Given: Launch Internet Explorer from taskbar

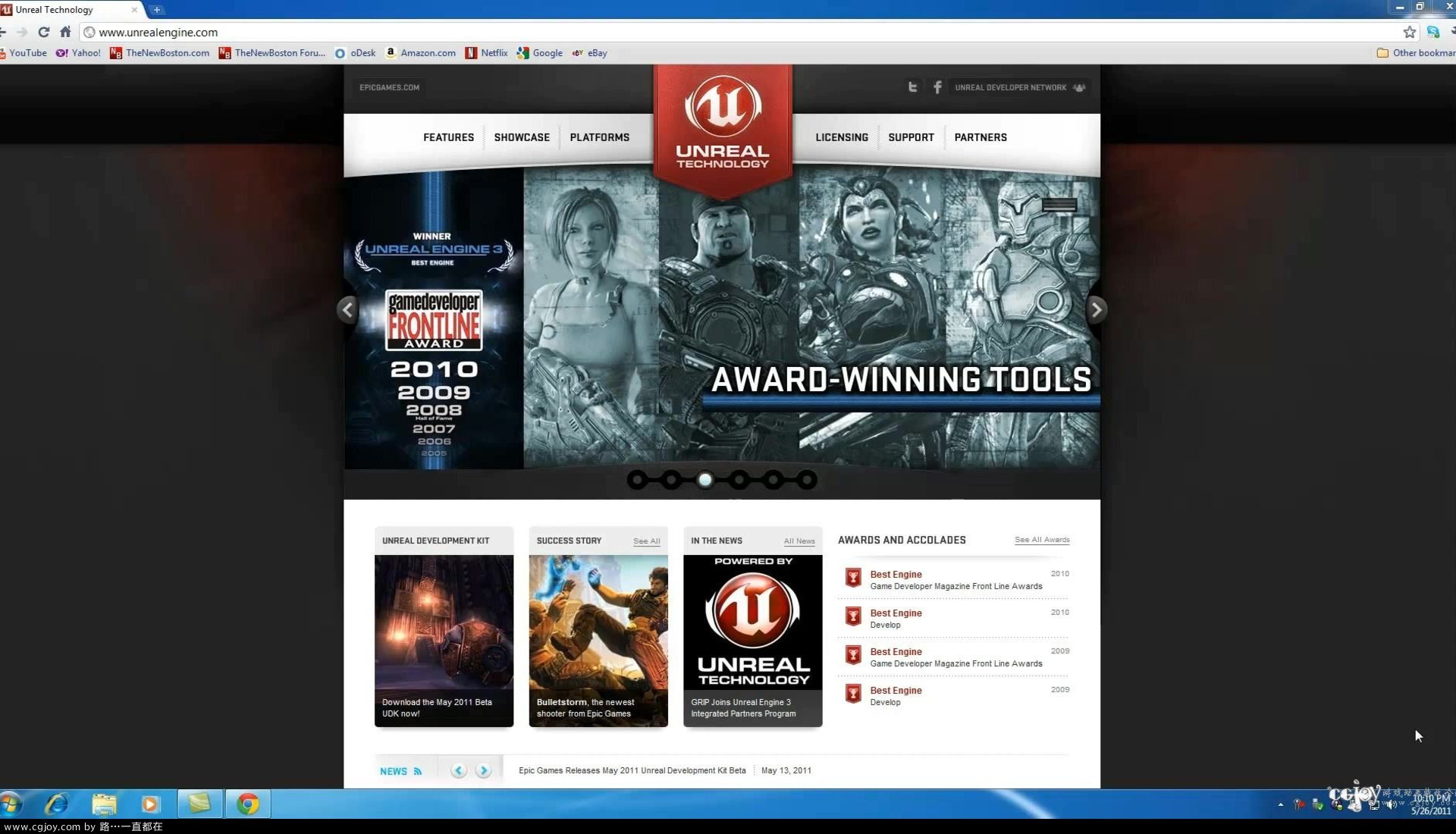Looking at the screenshot, I should pos(56,804).
